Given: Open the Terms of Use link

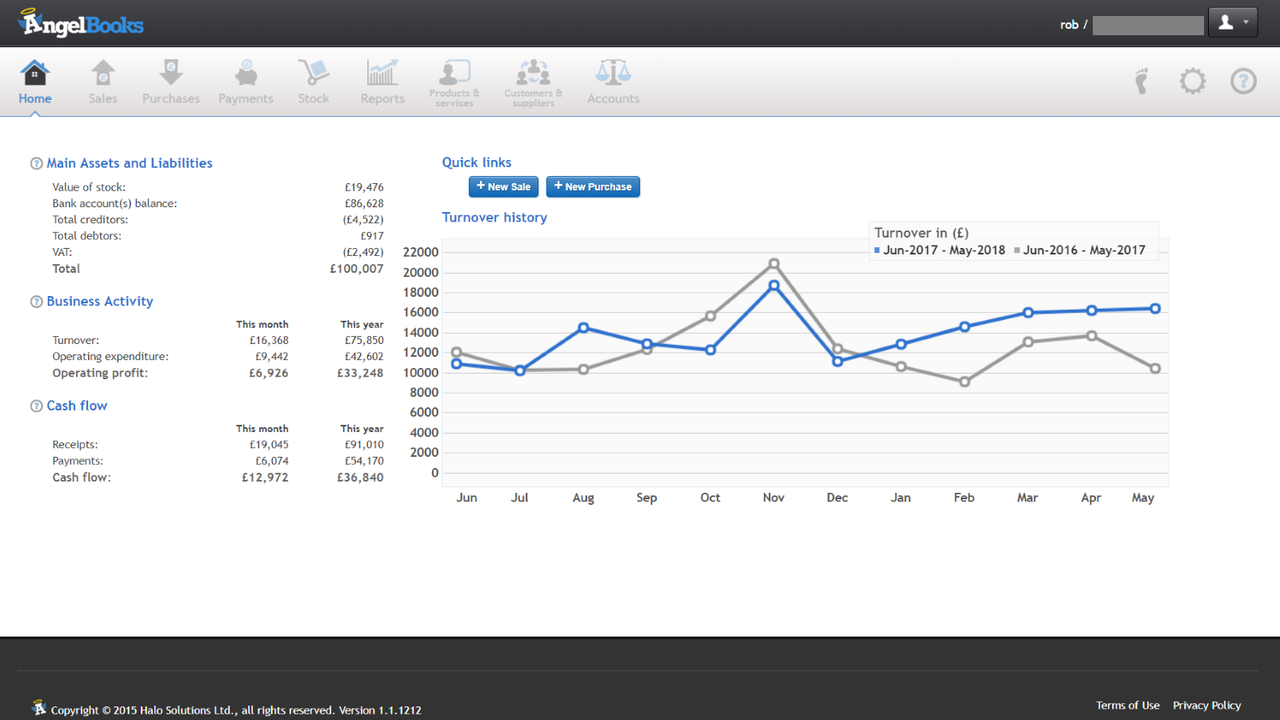Looking at the screenshot, I should pyautogui.click(x=1127, y=704).
